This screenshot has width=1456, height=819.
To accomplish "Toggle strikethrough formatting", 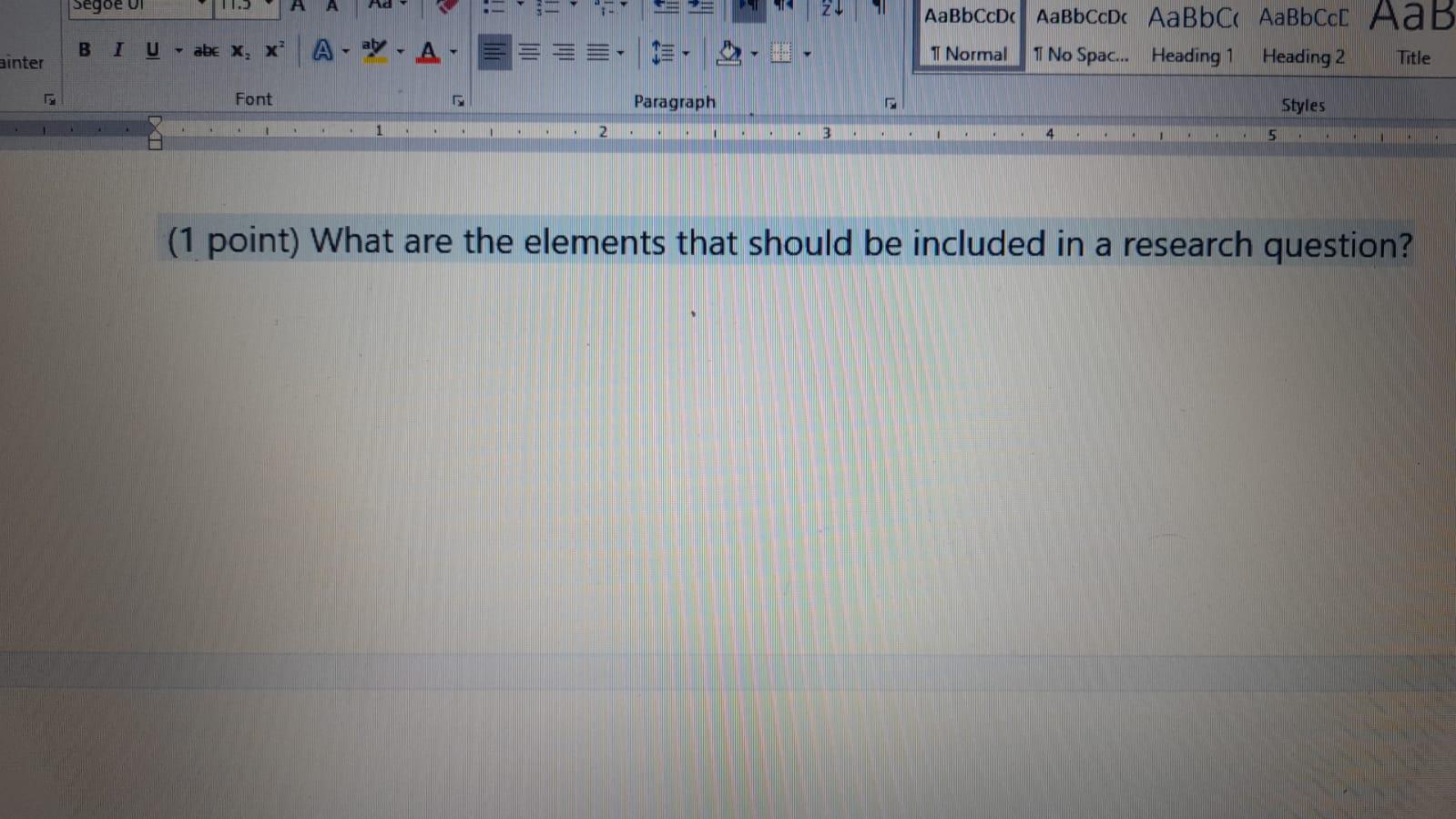I will point(206,51).
